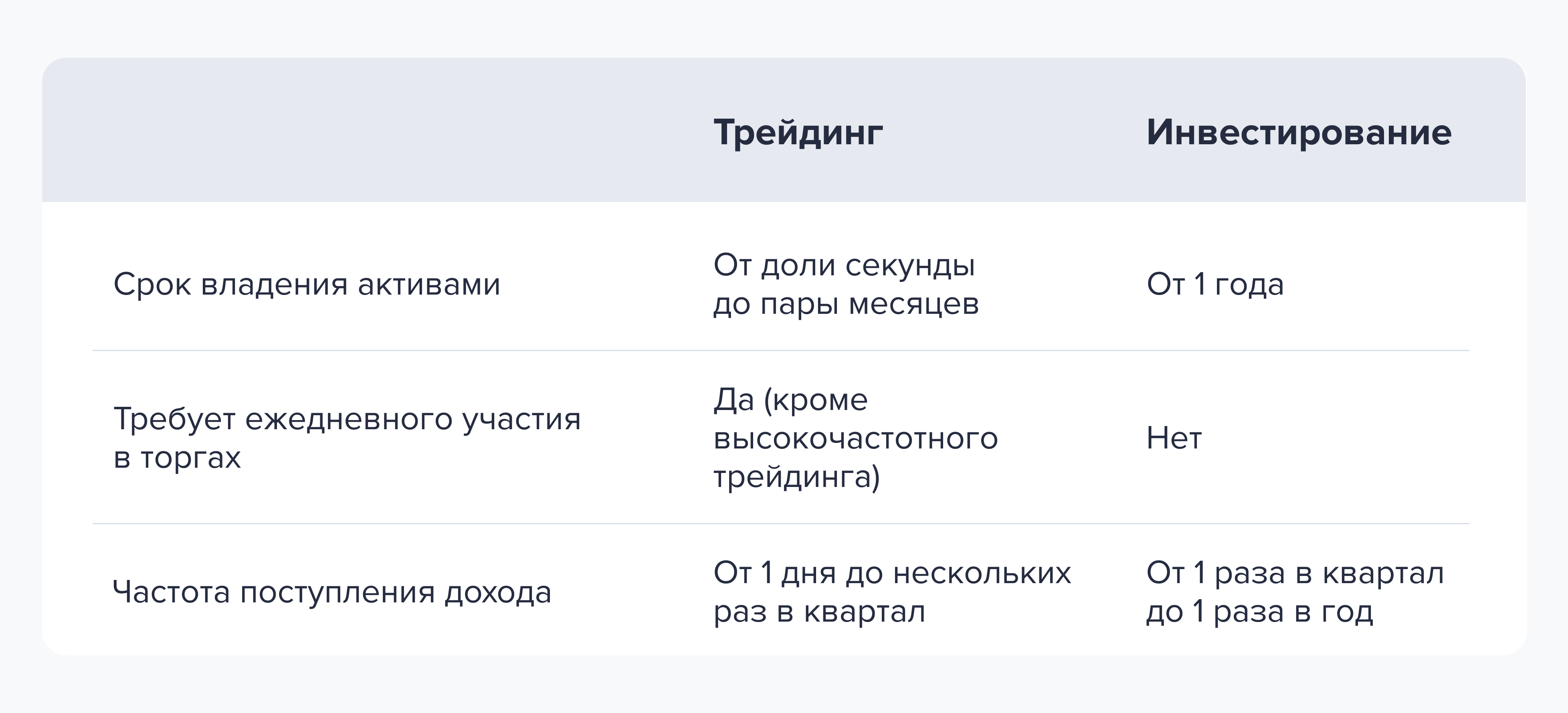The width and height of the screenshot is (1568, 713).
Task: Click the «в торгах» text line
Action: pos(177,457)
